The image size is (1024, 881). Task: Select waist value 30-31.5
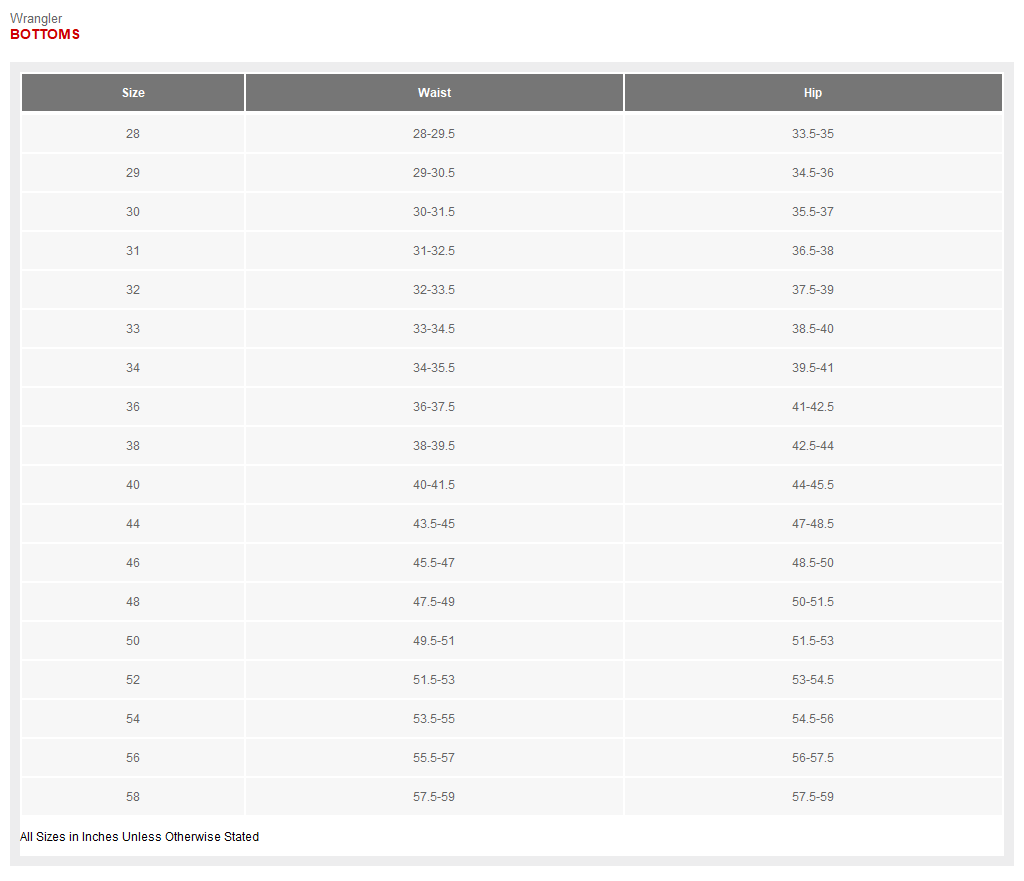click(434, 212)
